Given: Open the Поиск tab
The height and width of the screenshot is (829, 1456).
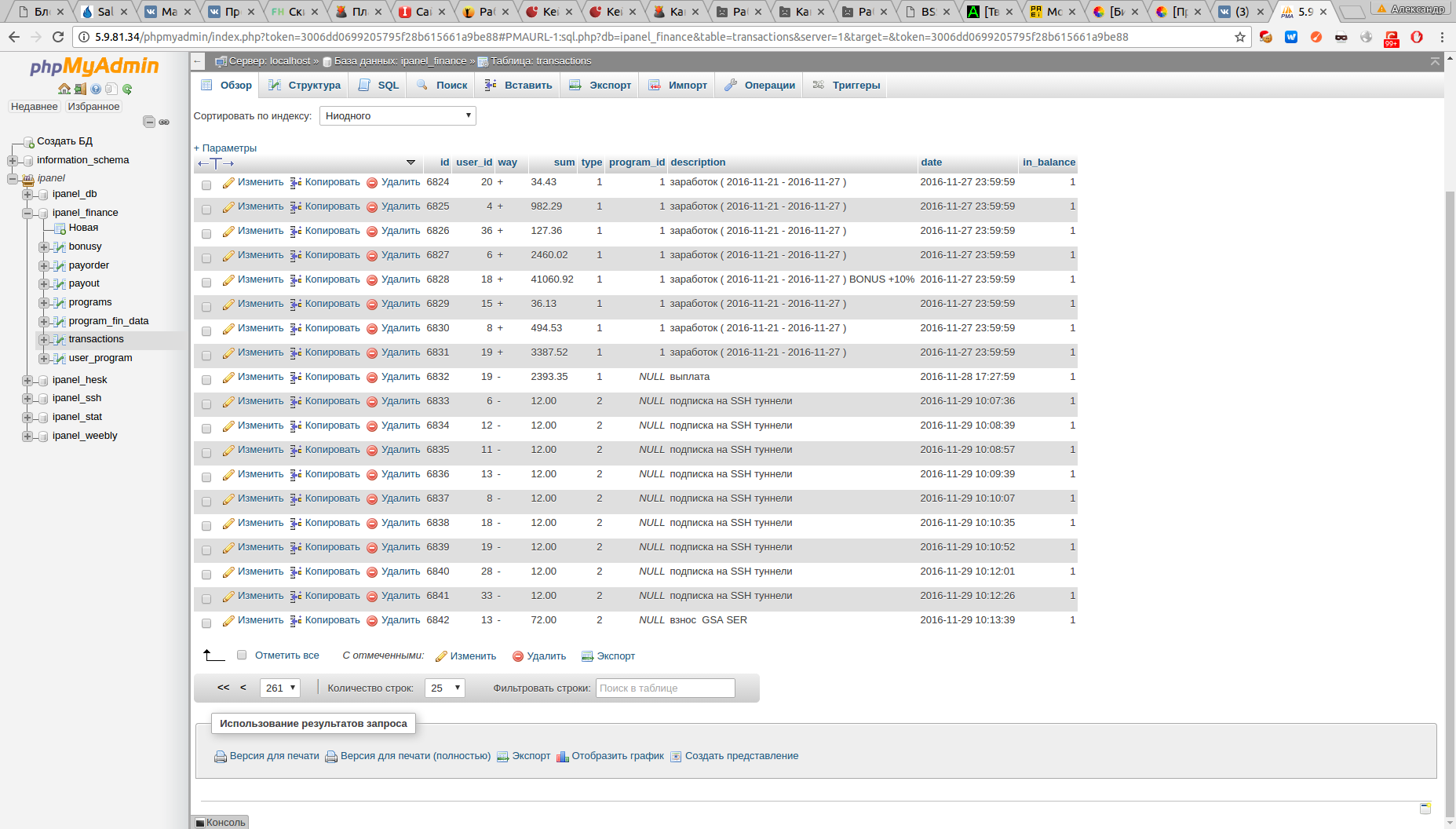Looking at the screenshot, I should pyautogui.click(x=442, y=86).
